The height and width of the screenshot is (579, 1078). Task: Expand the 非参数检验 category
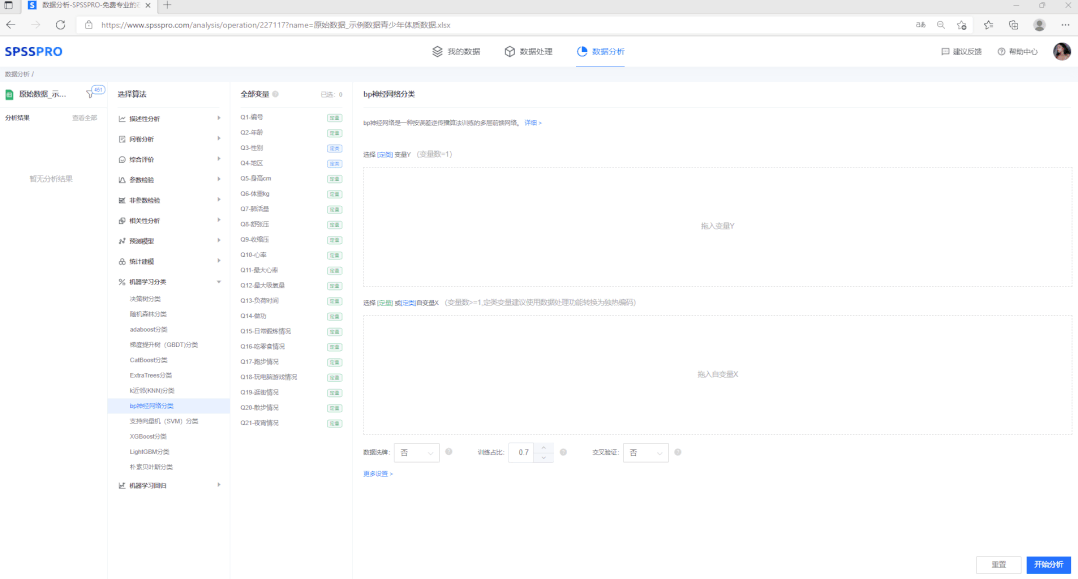pyautogui.click(x=219, y=199)
